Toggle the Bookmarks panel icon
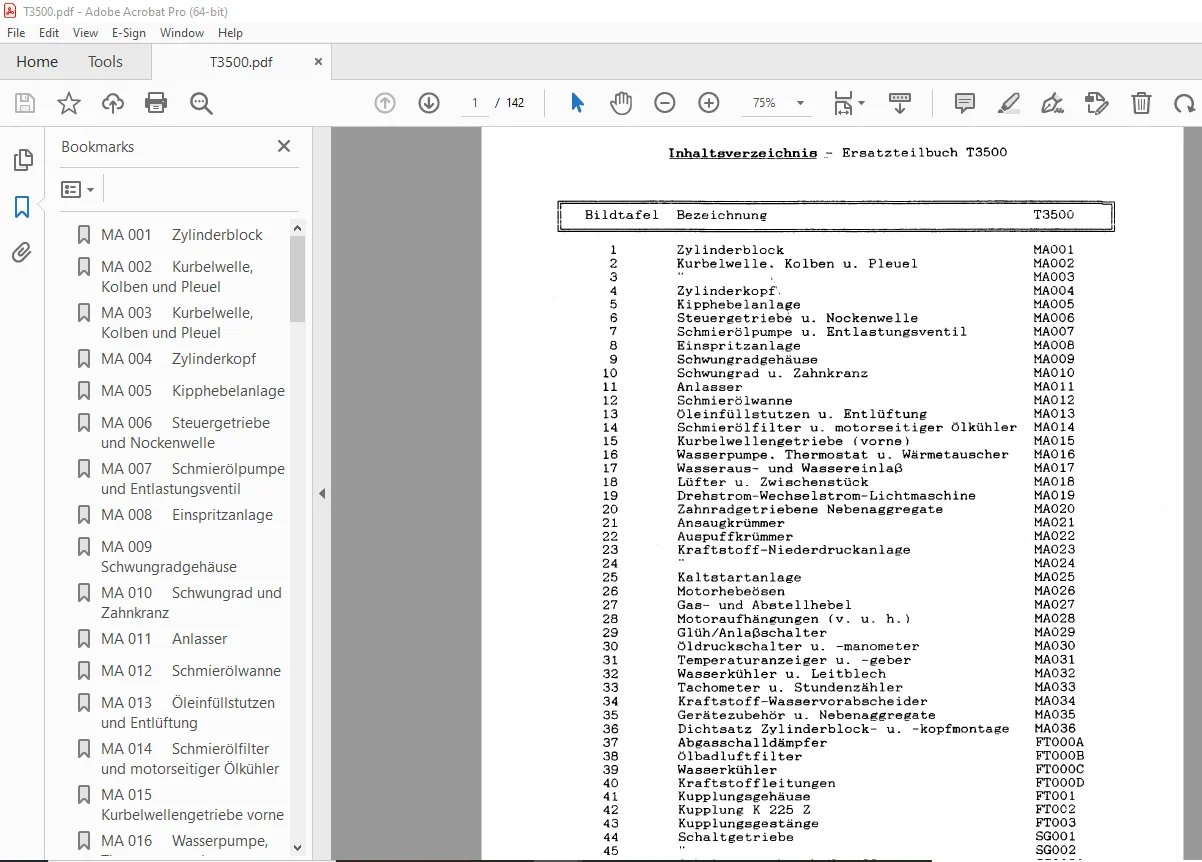This screenshot has height=862, width=1202. (22, 207)
